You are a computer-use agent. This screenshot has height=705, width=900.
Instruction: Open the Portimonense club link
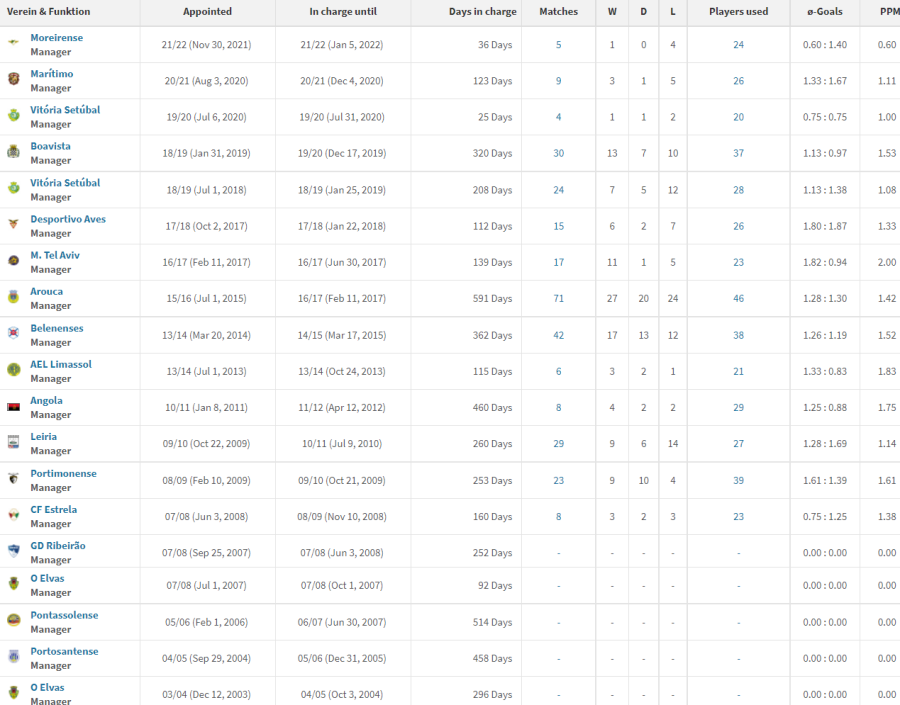[x=63, y=473]
